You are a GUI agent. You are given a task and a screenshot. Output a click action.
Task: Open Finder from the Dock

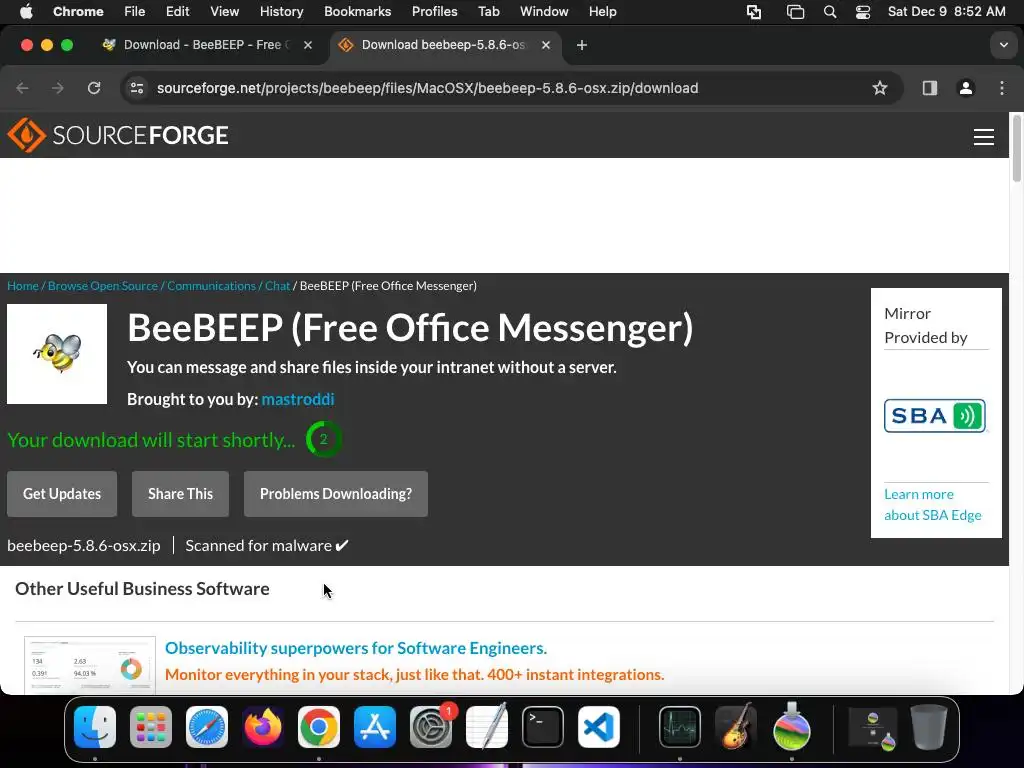coord(95,727)
